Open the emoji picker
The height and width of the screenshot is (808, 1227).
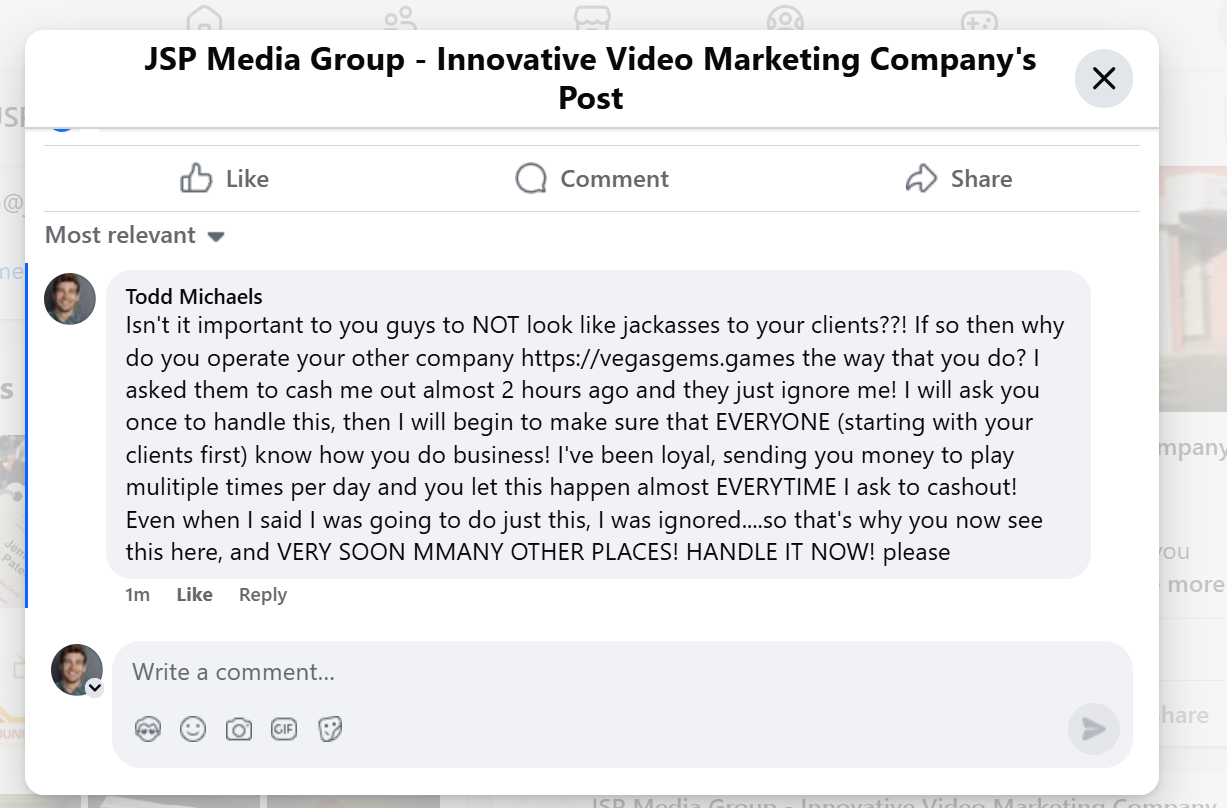(x=193, y=729)
